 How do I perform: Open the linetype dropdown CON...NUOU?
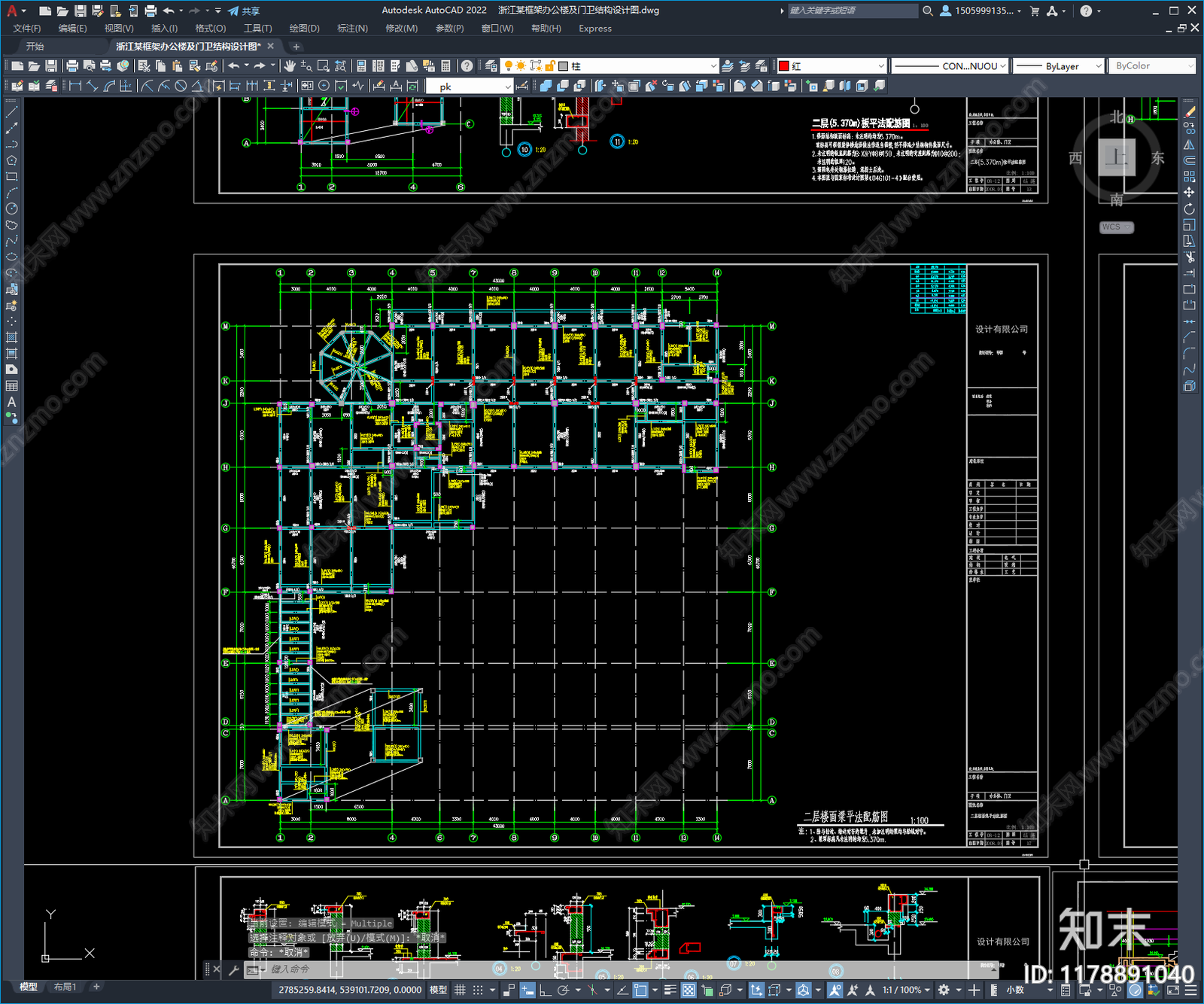pyautogui.click(x=950, y=66)
